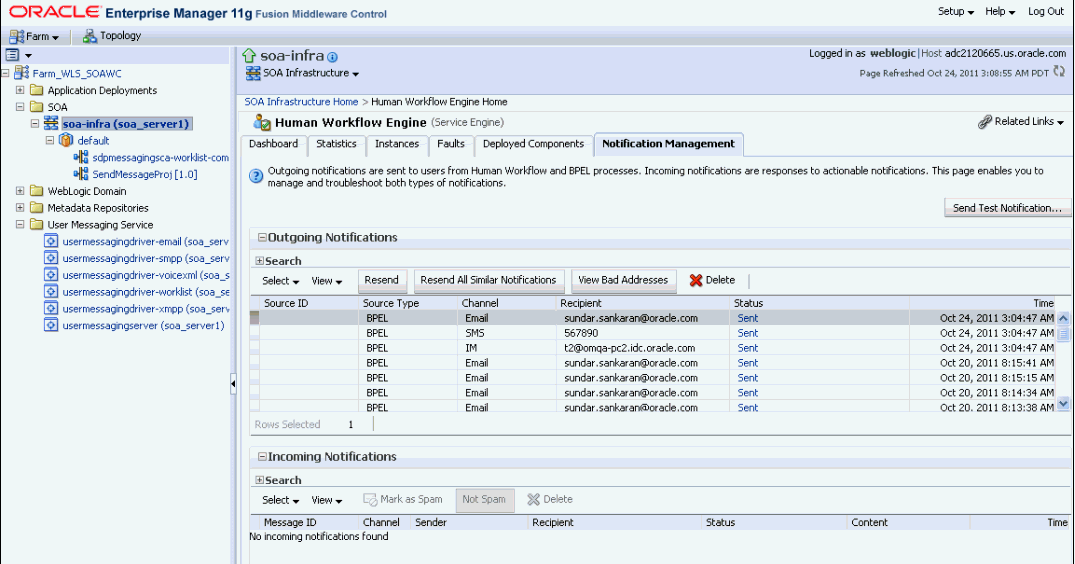Image resolution: width=1075 pixels, height=564 pixels.
Task: Go to SOA Infrastructure Home breadcrumb
Action: click(301, 101)
